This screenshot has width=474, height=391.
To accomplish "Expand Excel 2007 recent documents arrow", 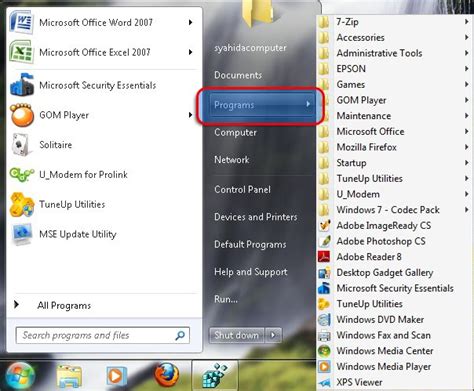I will tap(190, 52).
